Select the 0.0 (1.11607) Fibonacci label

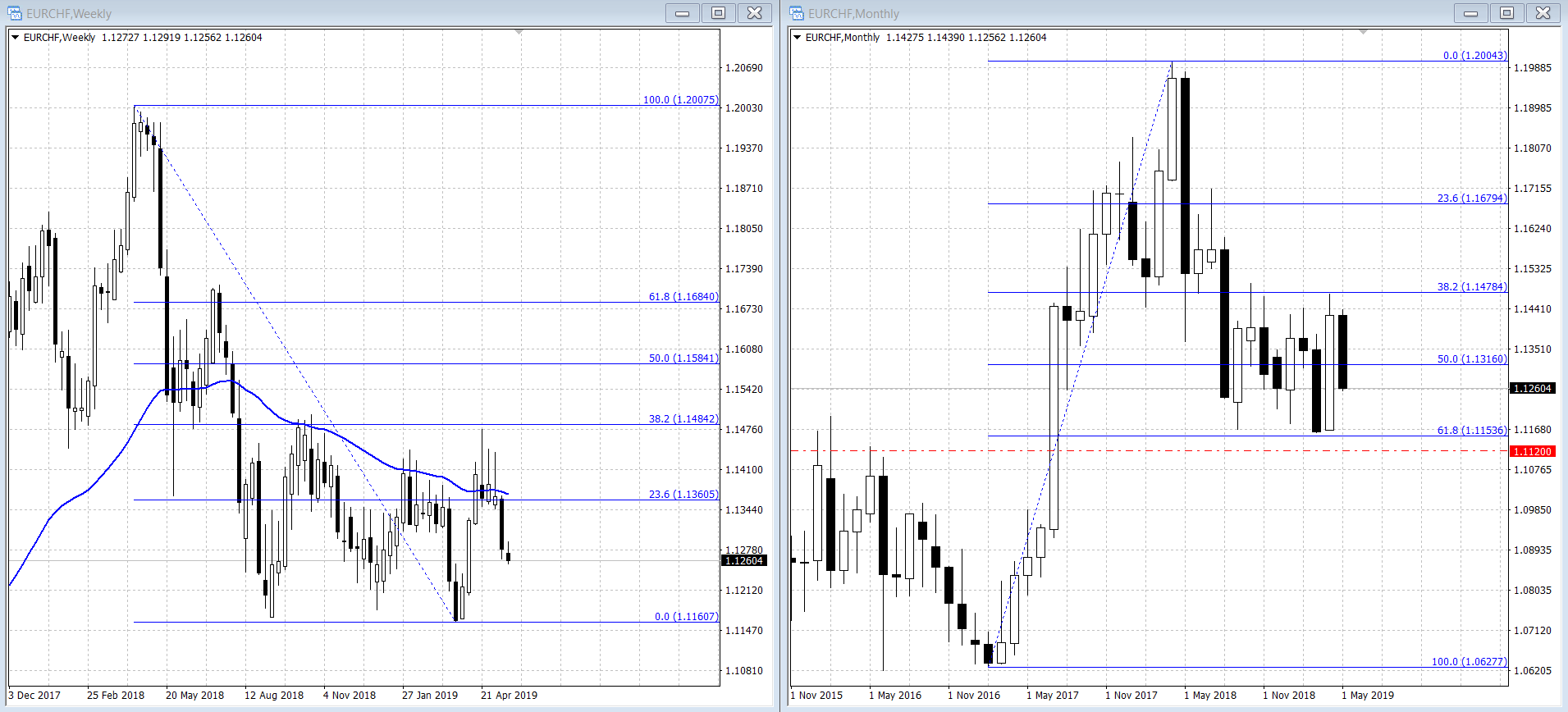point(686,616)
